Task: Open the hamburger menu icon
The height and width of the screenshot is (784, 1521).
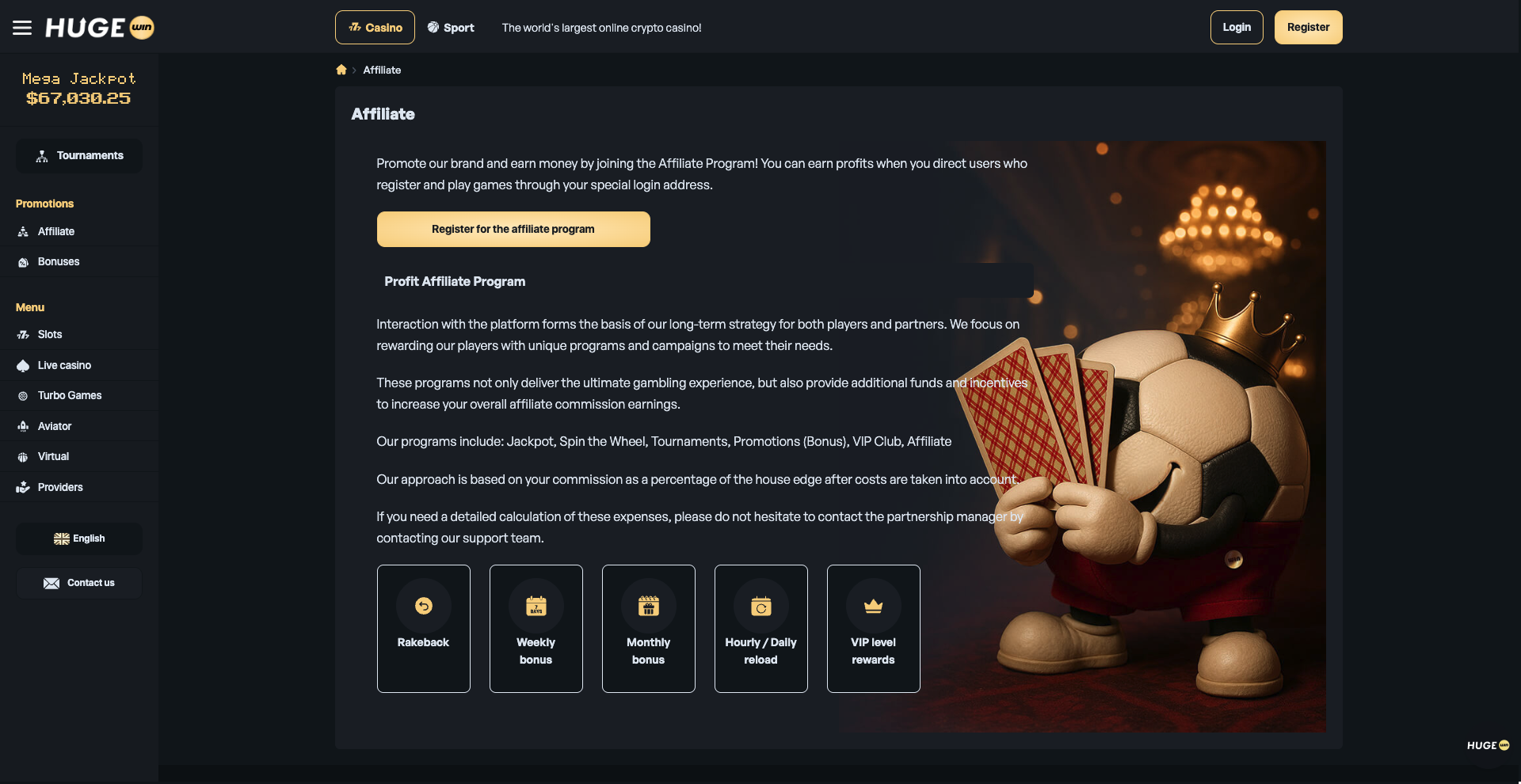Action: pyautogui.click(x=22, y=28)
